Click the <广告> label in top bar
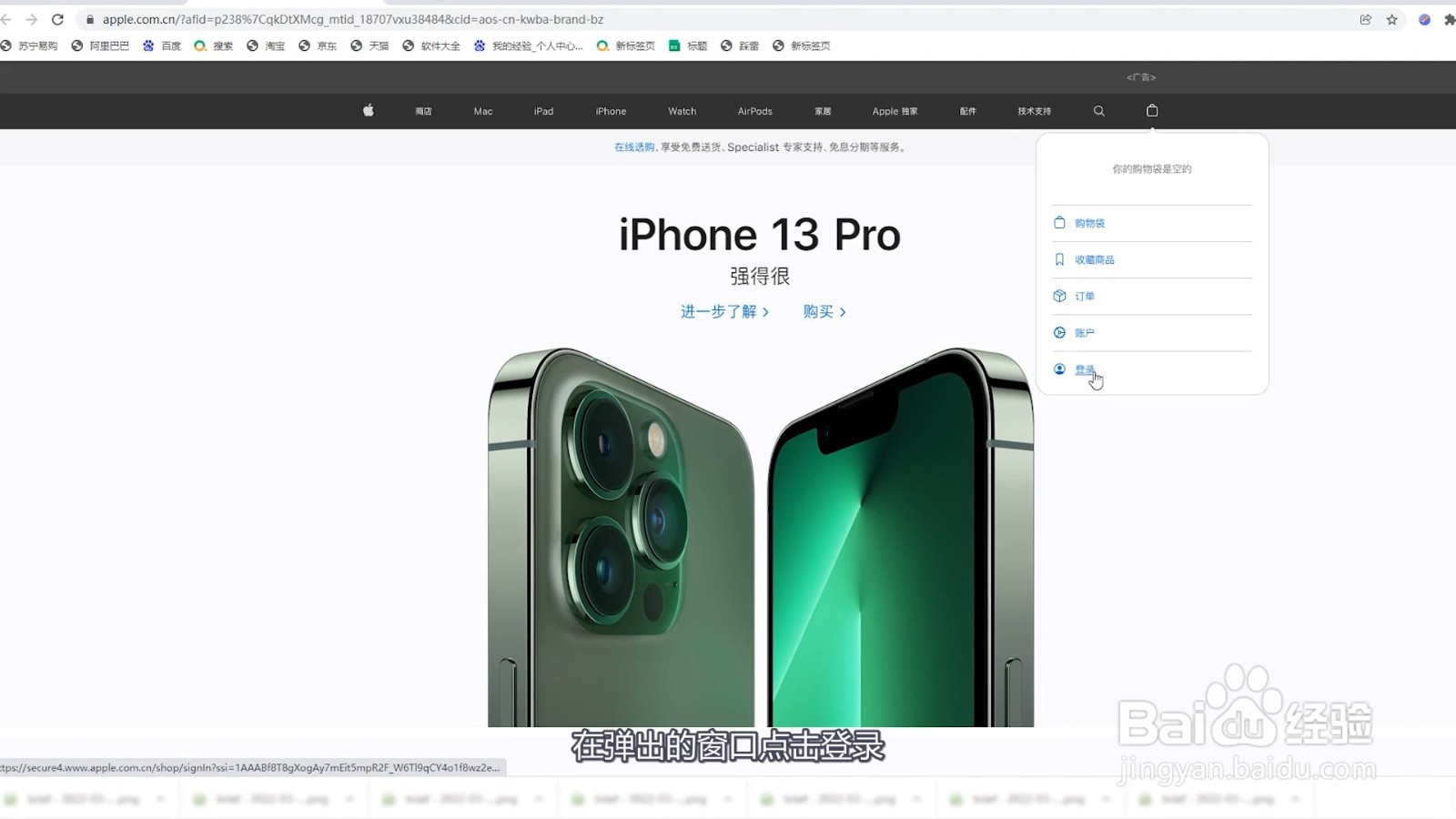Image resolution: width=1456 pixels, height=819 pixels. (x=1141, y=77)
